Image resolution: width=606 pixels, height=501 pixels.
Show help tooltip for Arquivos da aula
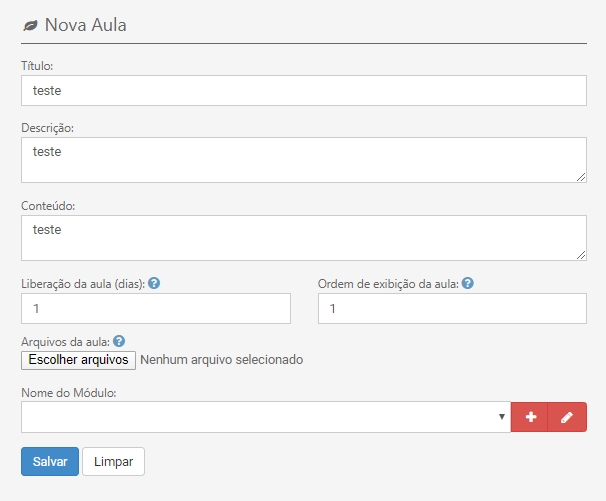click(119, 341)
